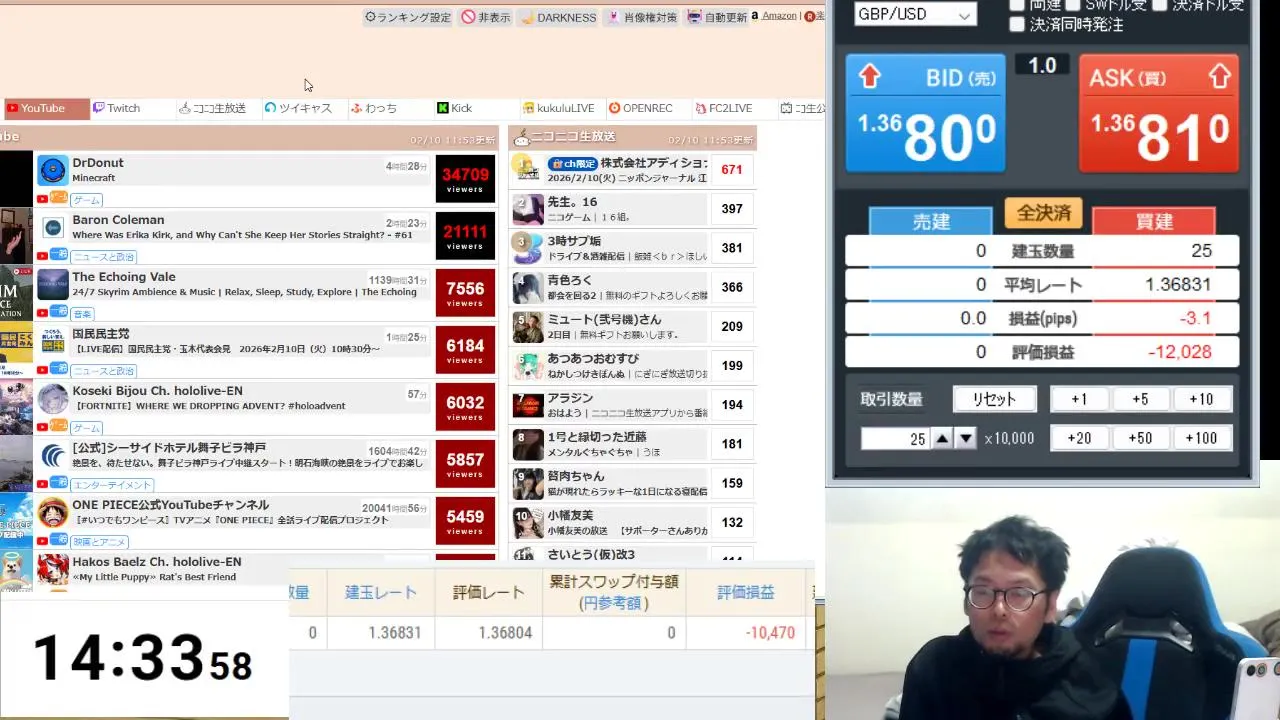Viewport: 1280px width, 720px height.
Task: Select the 買建 buy positions tab
Action: point(1154,221)
